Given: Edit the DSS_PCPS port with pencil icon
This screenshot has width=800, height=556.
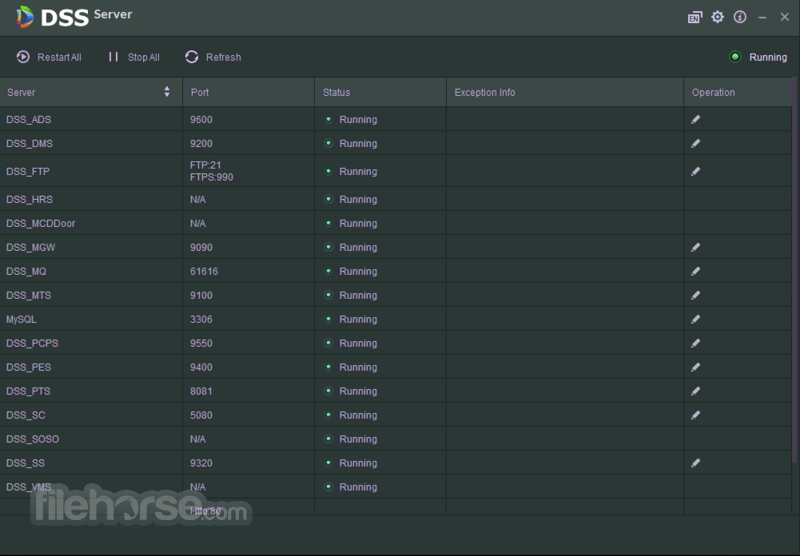Looking at the screenshot, I should click(x=695, y=343).
